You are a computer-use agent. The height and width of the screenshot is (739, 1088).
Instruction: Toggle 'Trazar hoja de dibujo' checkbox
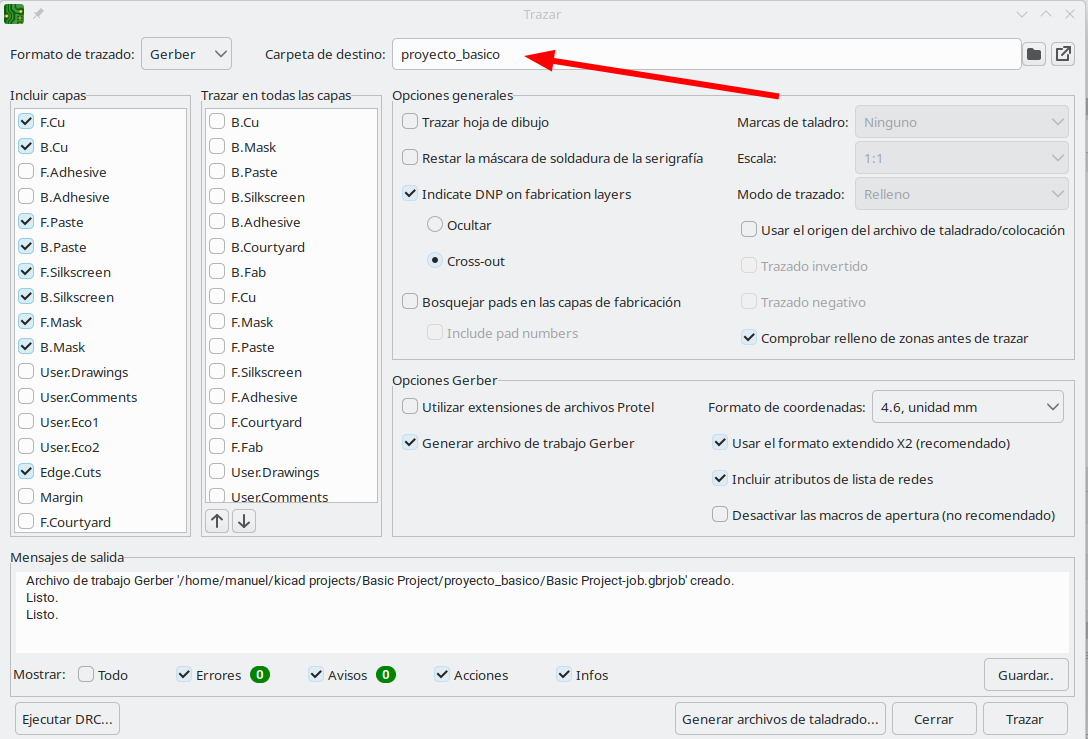[x=410, y=122]
